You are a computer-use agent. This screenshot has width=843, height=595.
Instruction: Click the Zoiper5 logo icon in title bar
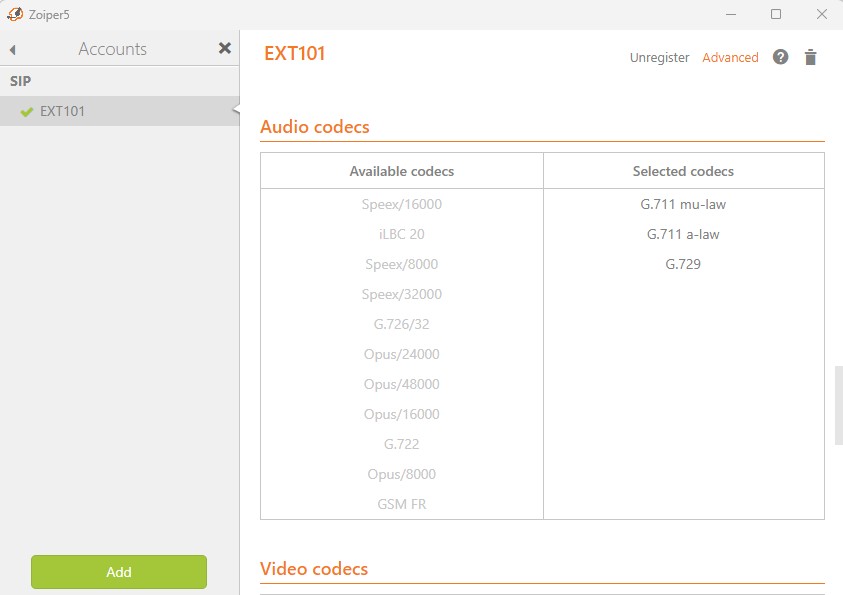(x=15, y=14)
